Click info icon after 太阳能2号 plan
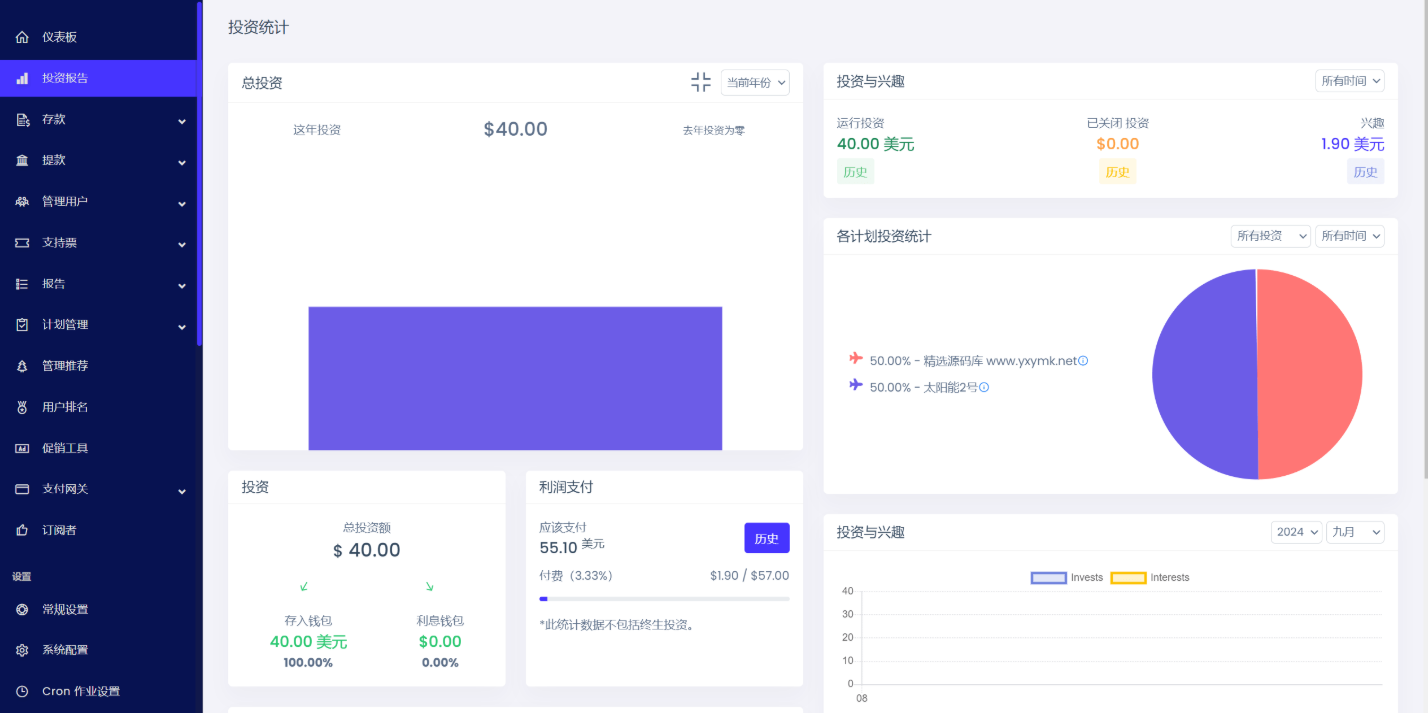Viewport: 1428px width, 713px height. [x=984, y=387]
